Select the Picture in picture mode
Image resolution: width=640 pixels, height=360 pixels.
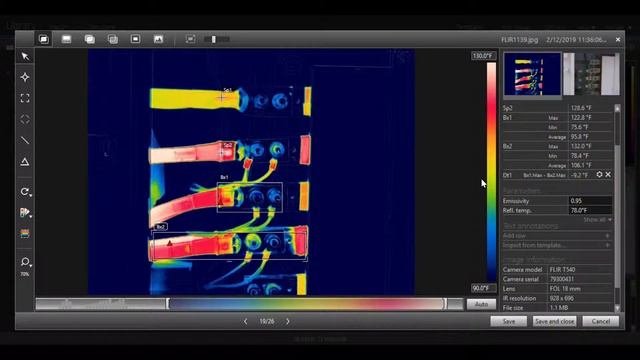tap(136, 39)
